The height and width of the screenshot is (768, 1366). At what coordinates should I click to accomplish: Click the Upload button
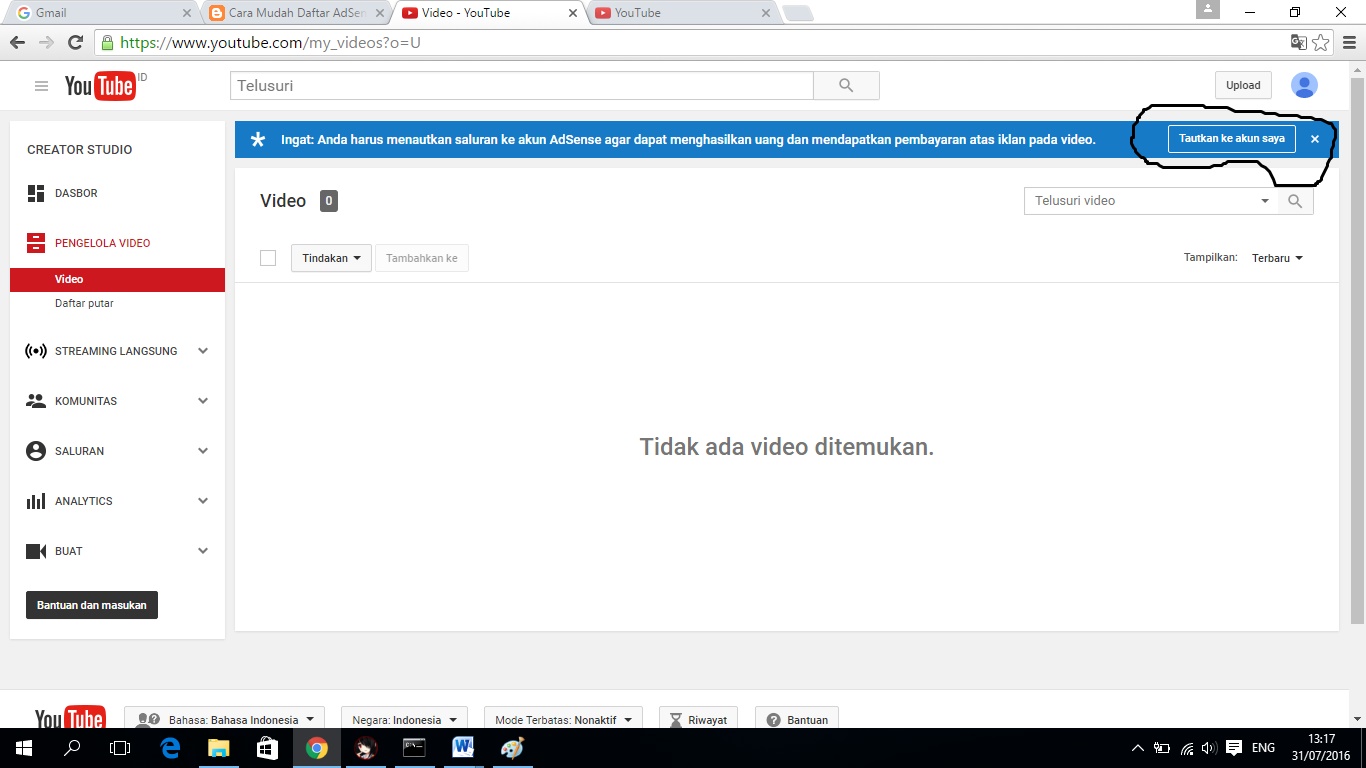pyautogui.click(x=1243, y=86)
